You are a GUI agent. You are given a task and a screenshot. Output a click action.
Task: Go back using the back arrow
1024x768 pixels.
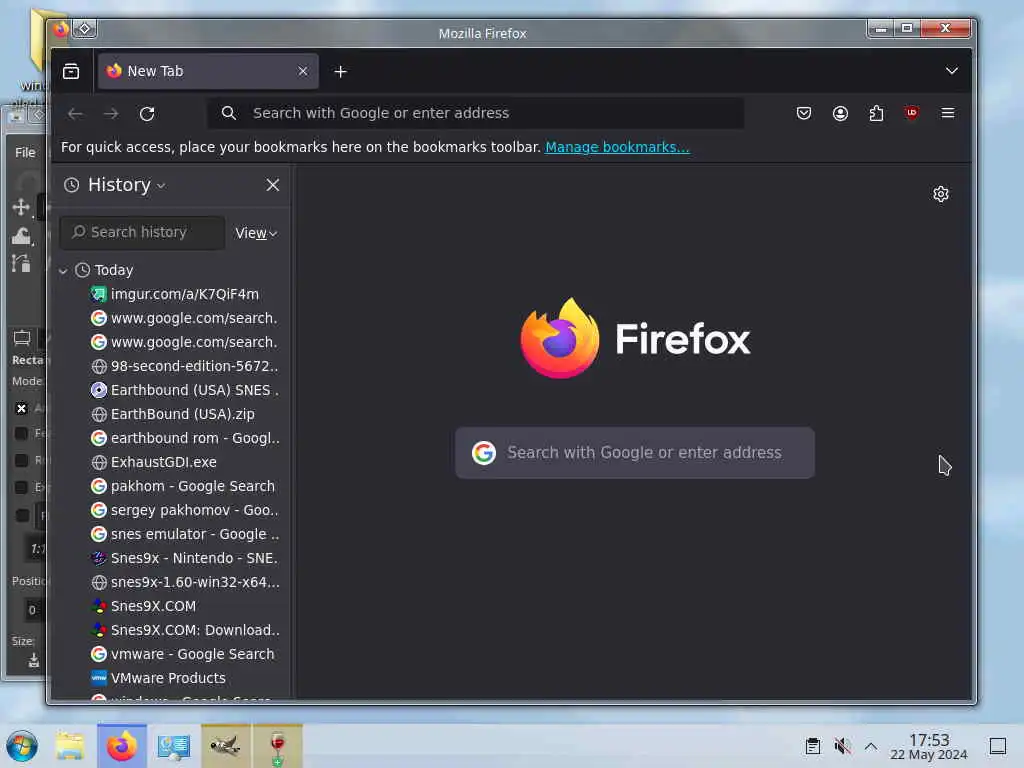coord(75,114)
